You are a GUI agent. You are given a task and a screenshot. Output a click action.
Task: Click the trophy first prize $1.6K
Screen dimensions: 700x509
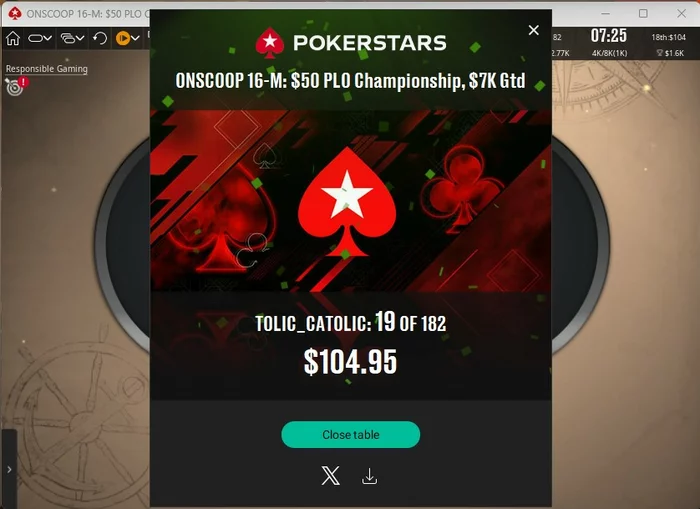coord(670,53)
